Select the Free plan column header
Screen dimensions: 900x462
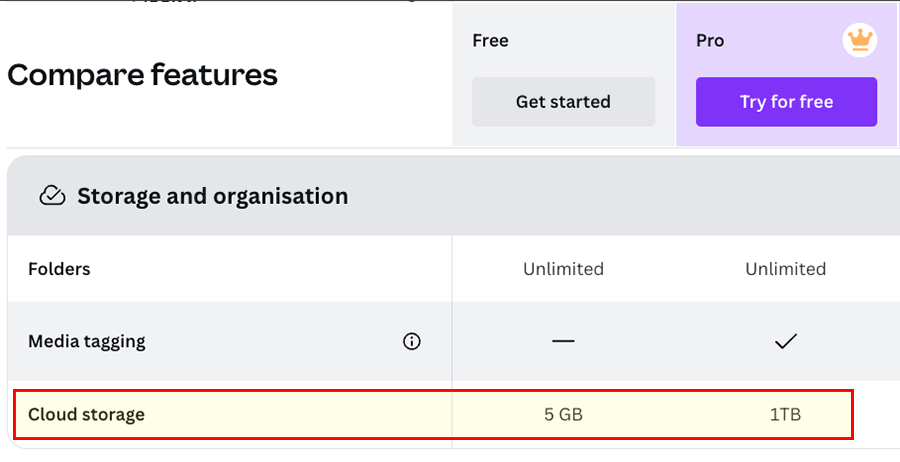click(x=490, y=41)
